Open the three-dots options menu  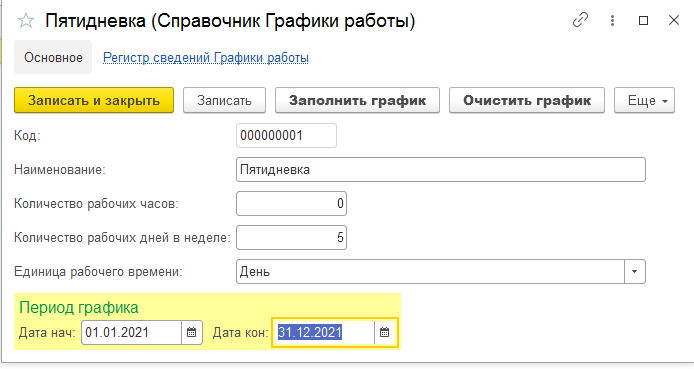tap(612, 20)
